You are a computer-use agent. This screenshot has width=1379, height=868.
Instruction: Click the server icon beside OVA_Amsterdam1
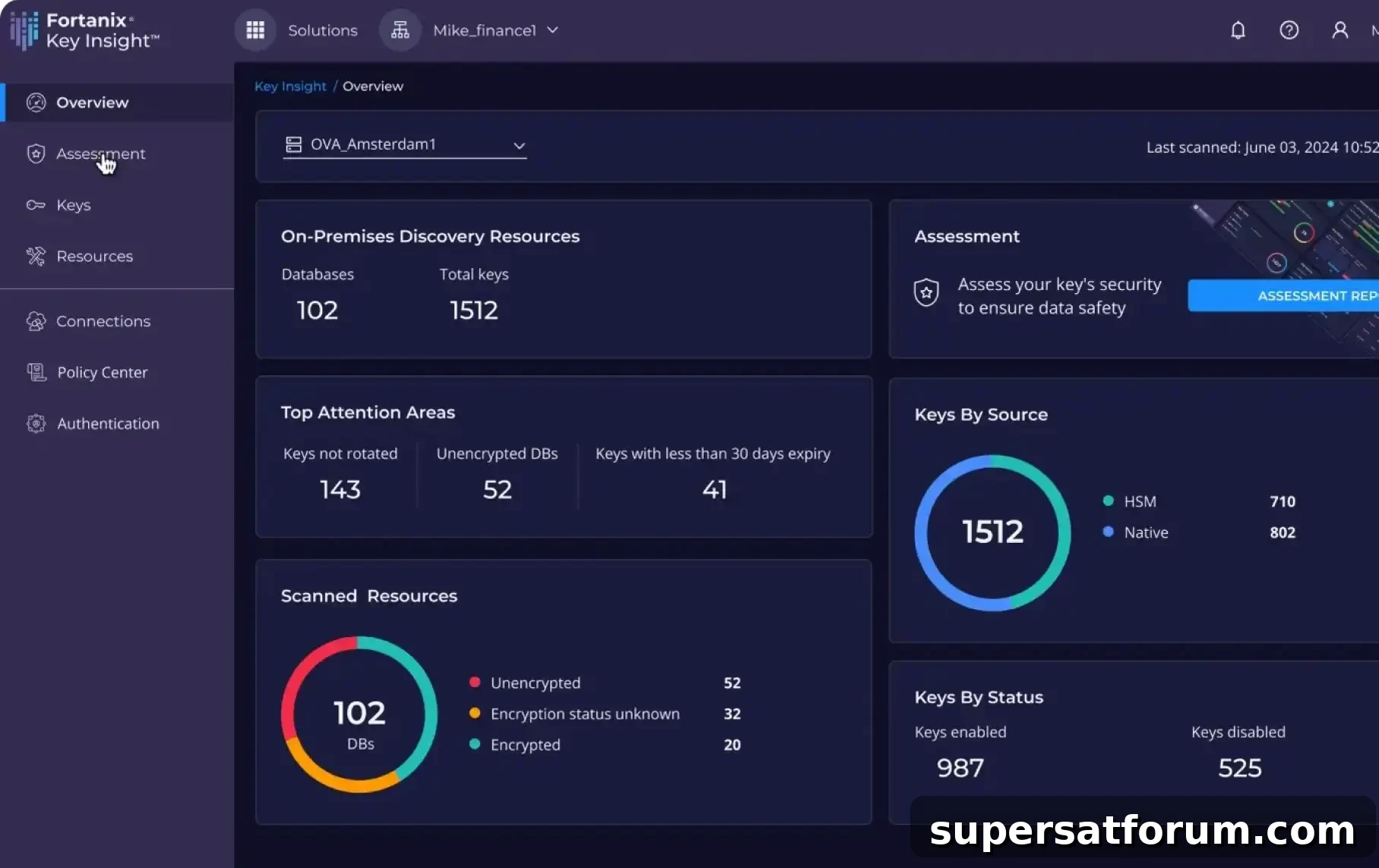[293, 144]
